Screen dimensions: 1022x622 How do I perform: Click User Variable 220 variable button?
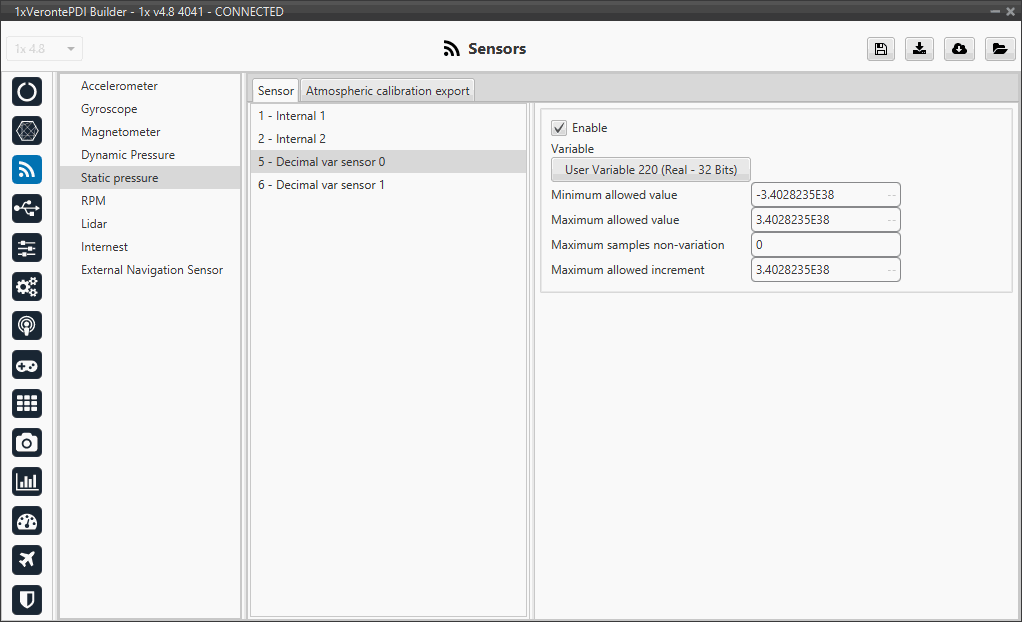tap(650, 170)
